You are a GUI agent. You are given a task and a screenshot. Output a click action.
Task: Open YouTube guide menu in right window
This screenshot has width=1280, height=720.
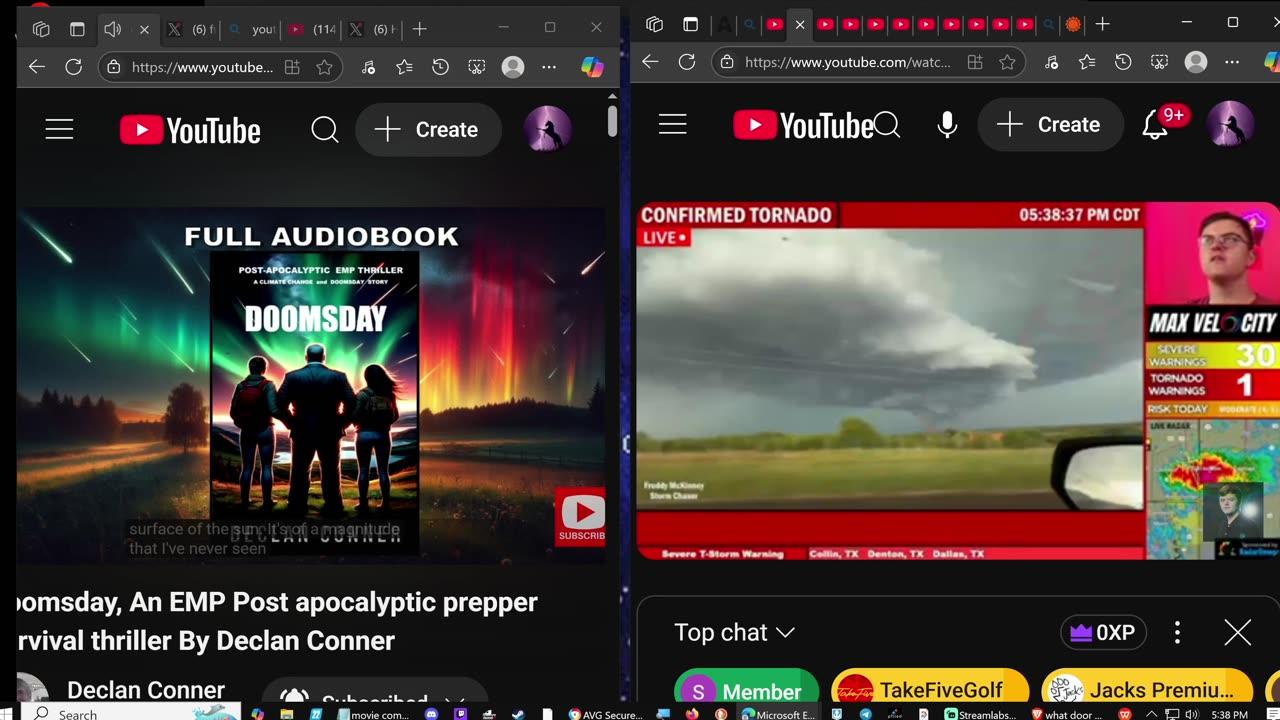pyautogui.click(x=673, y=125)
